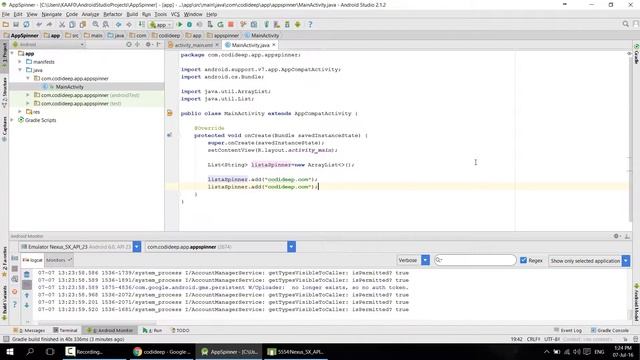The image size is (640, 360).
Task: Click the logcat scroll up arrow icon
Action: click(27, 295)
